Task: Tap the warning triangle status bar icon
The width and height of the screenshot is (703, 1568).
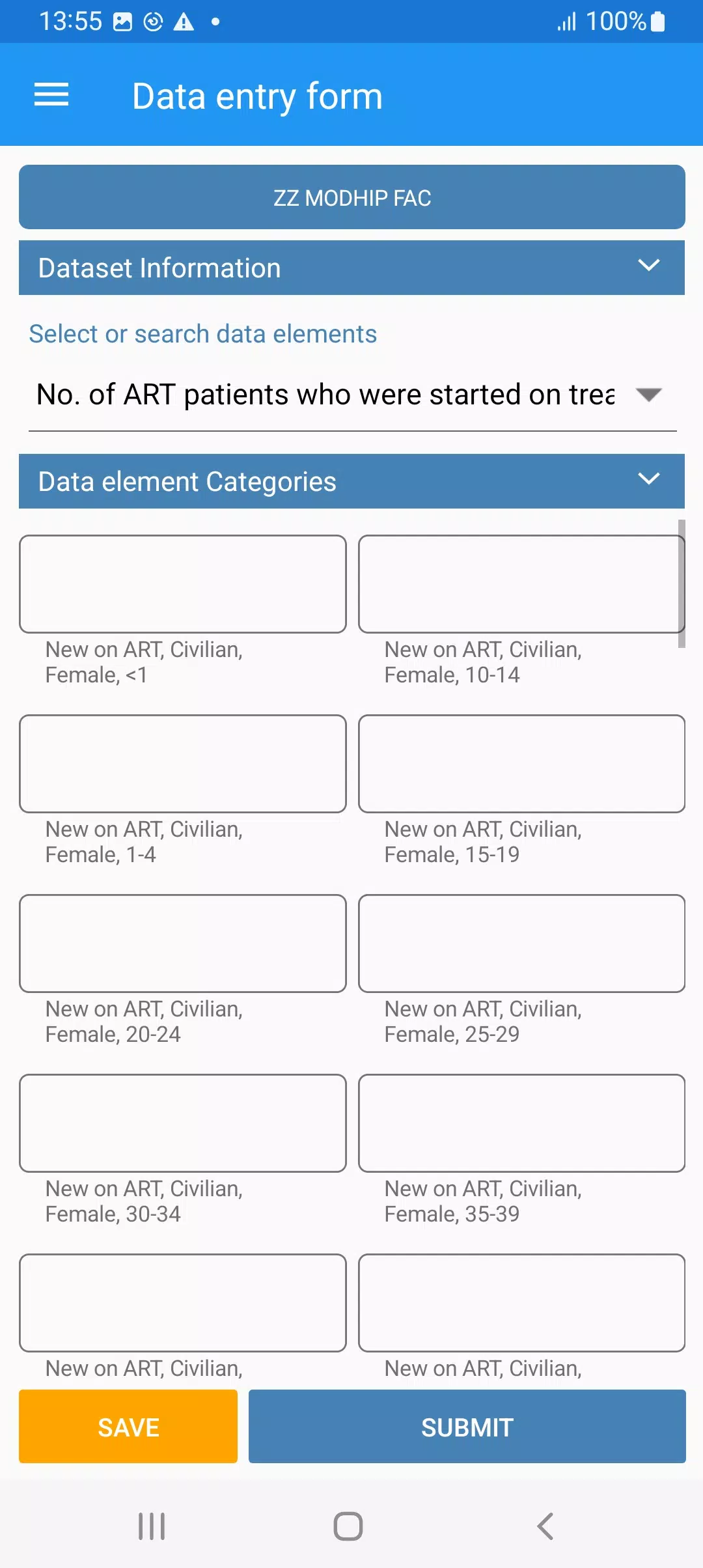Action: (184, 22)
